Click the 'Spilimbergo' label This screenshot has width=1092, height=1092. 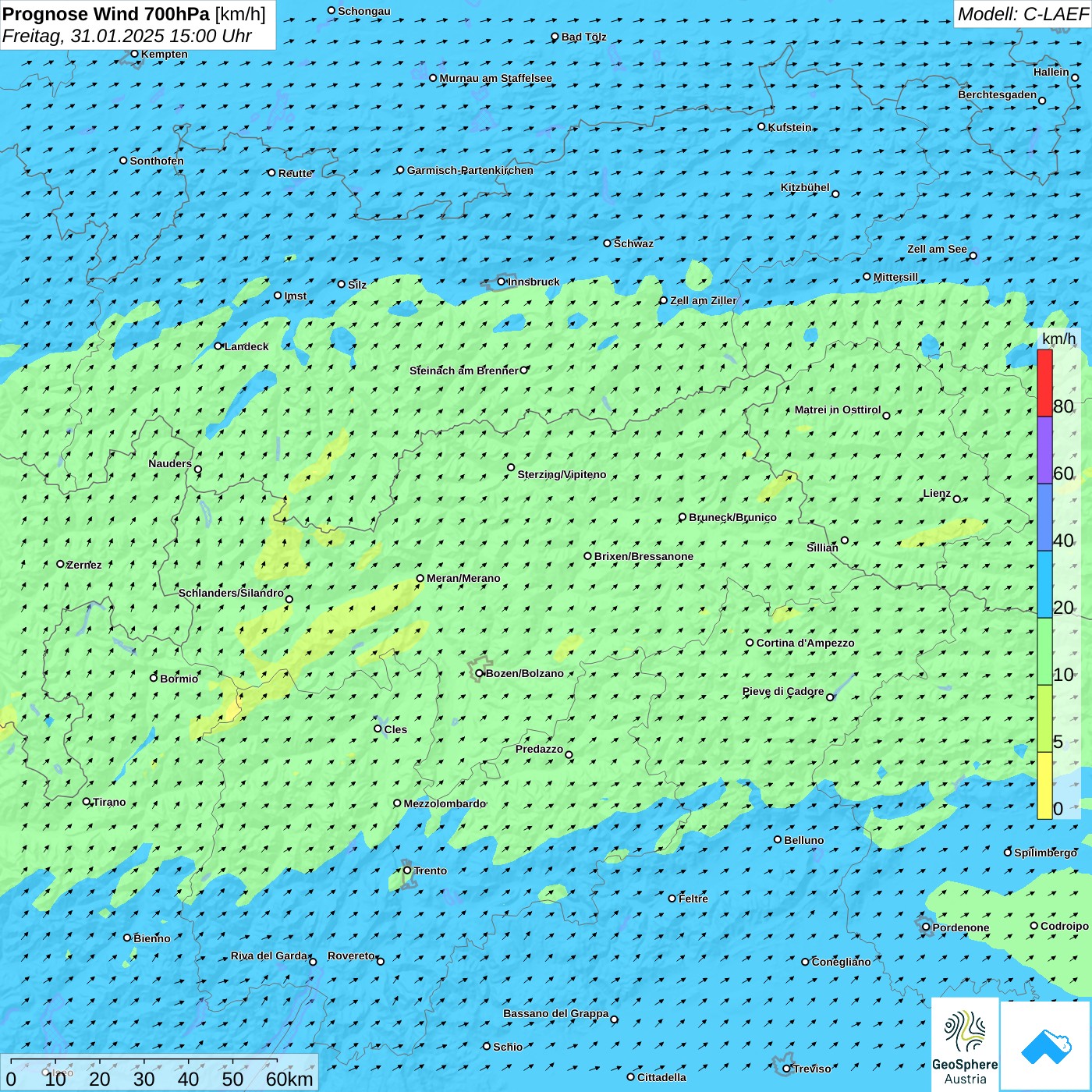pyautogui.click(x=1045, y=853)
